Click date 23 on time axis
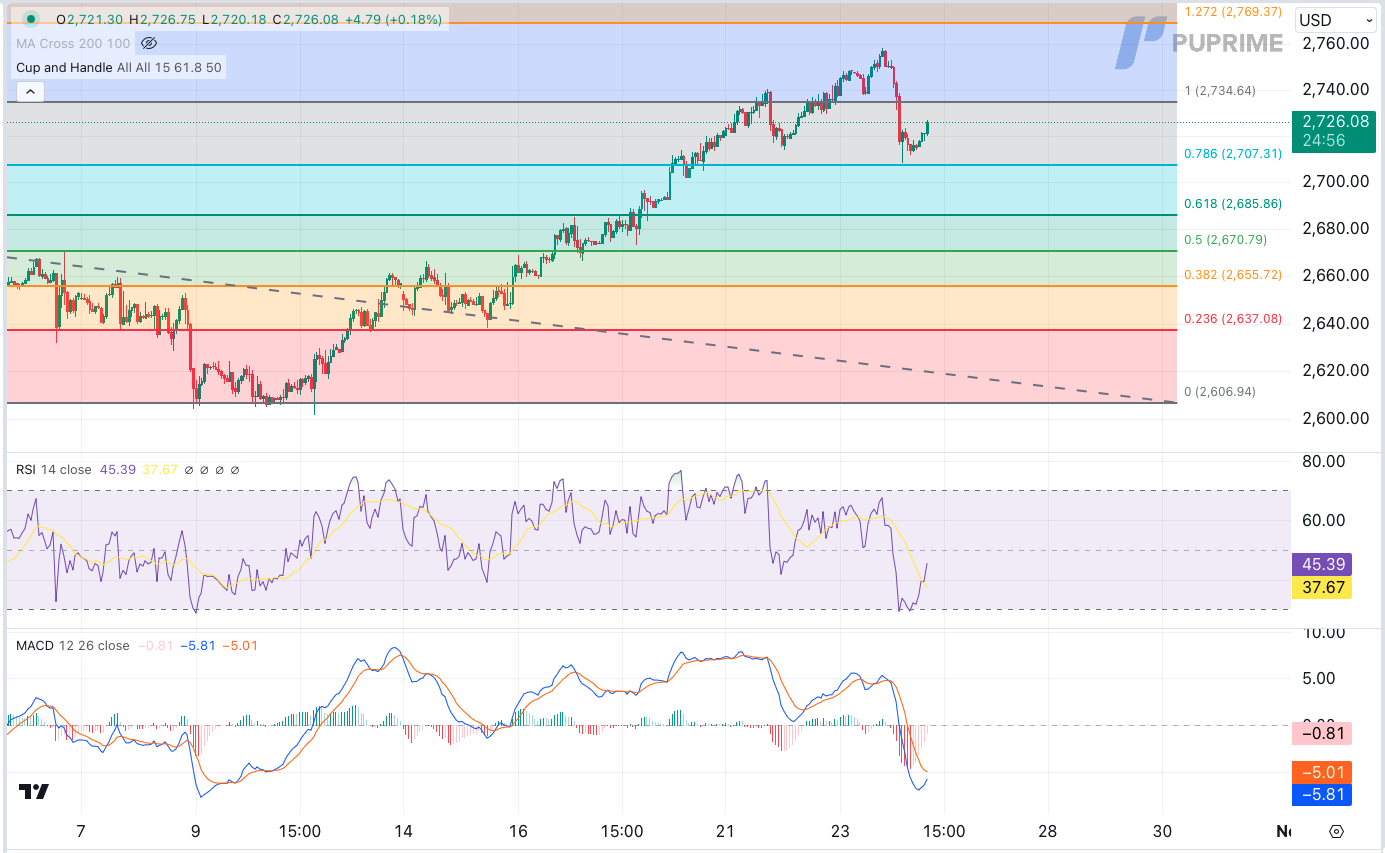Image resolution: width=1385 pixels, height=853 pixels. pyautogui.click(x=840, y=831)
